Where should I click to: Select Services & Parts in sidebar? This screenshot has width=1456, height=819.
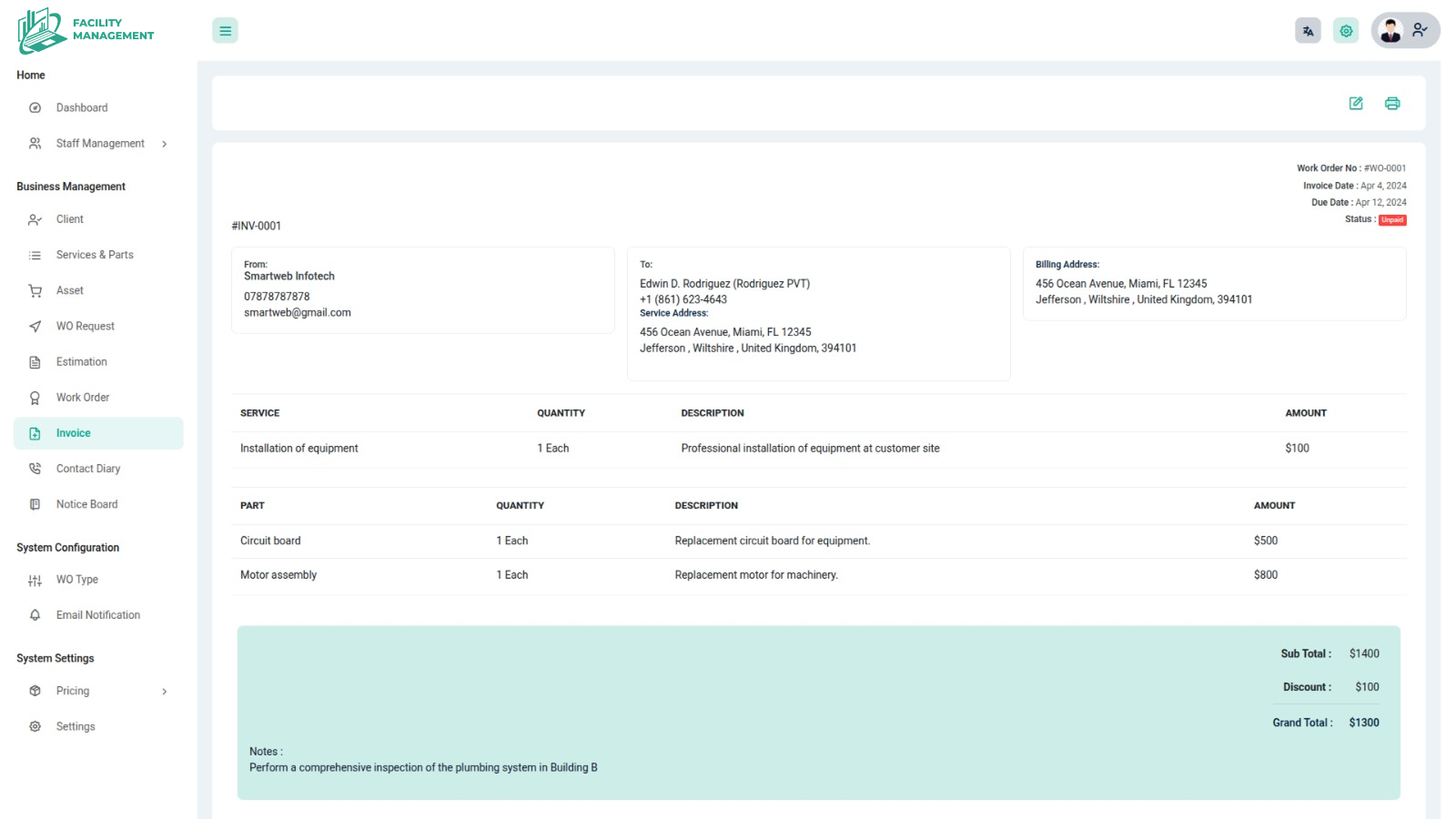95,255
